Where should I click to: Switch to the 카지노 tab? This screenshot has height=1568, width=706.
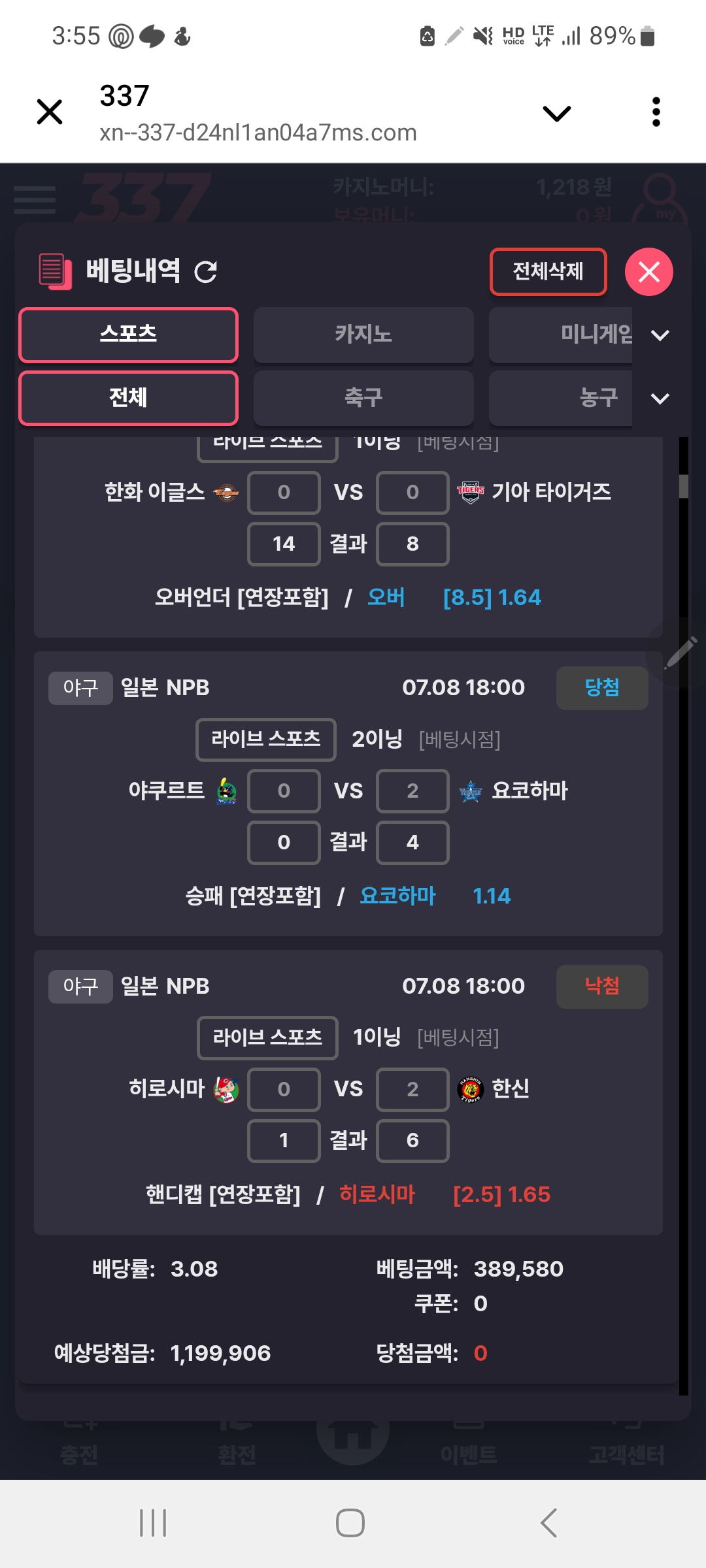[363, 335]
